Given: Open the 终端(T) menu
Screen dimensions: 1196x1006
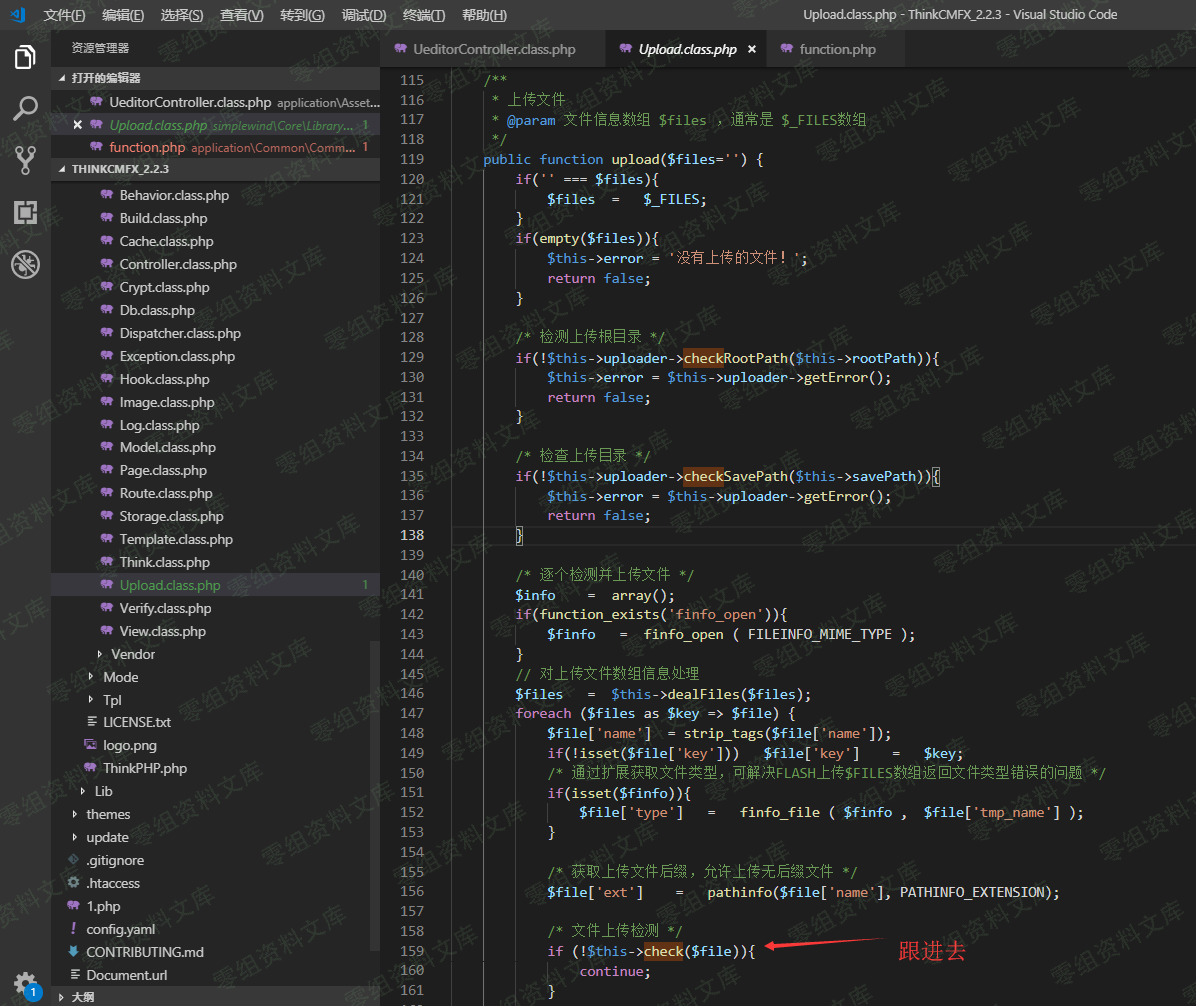Looking at the screenshot, I should [424, 15].
